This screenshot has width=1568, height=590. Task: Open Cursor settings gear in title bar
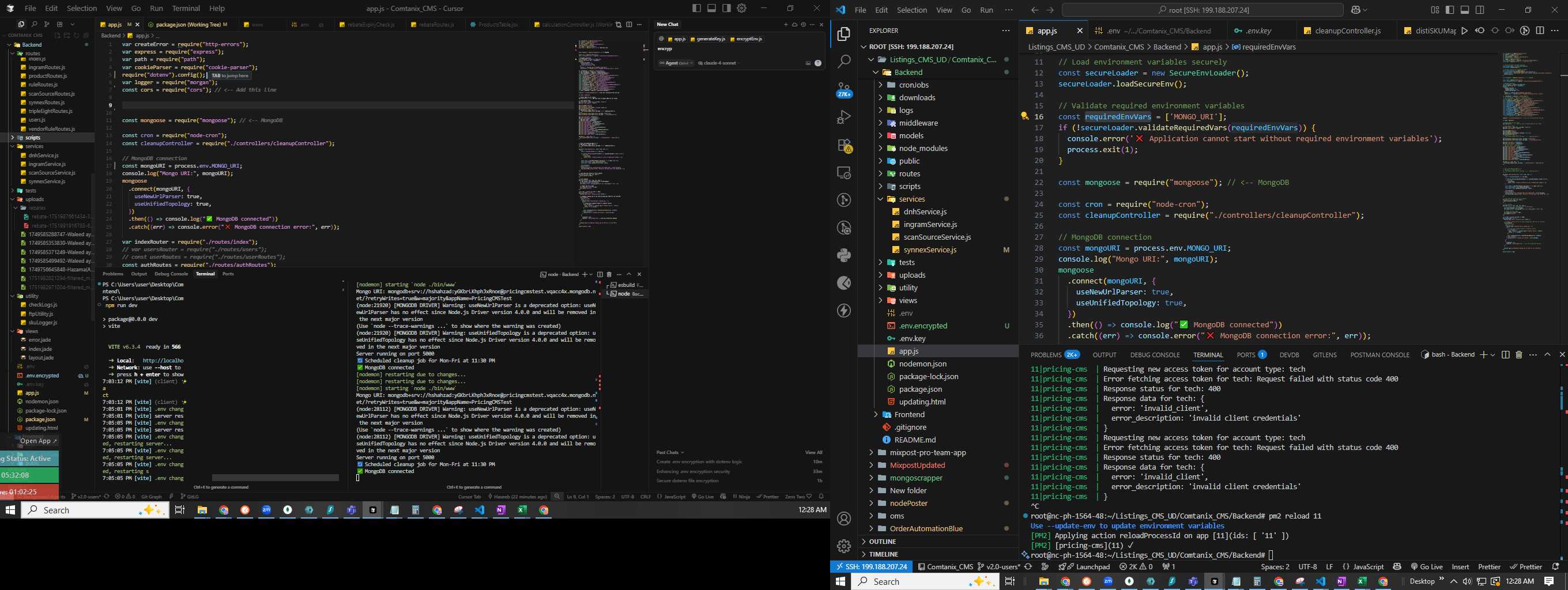click(x=741, y=8)
